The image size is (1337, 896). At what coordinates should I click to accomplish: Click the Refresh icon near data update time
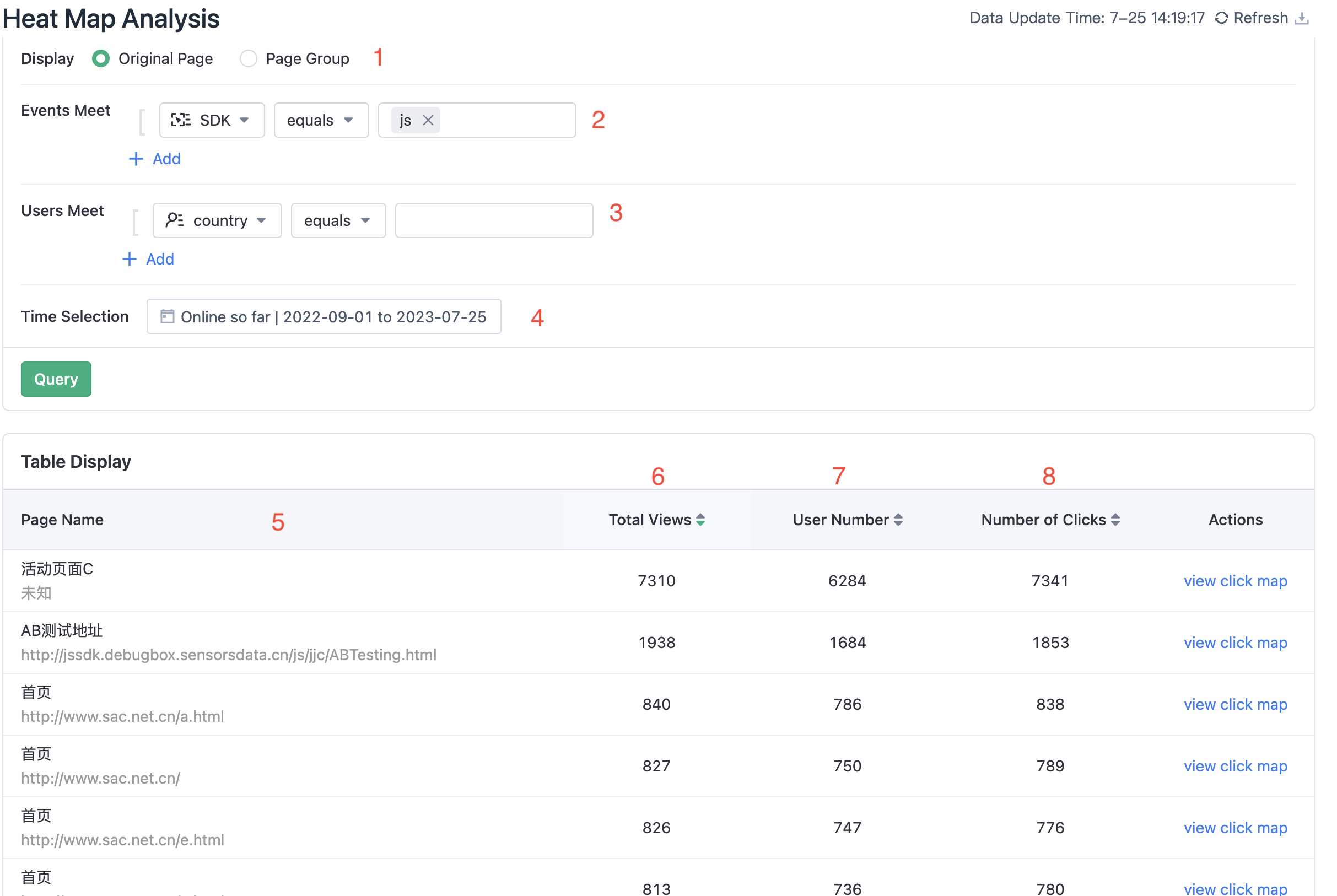pyautogui.click(x=1222, y=17)
